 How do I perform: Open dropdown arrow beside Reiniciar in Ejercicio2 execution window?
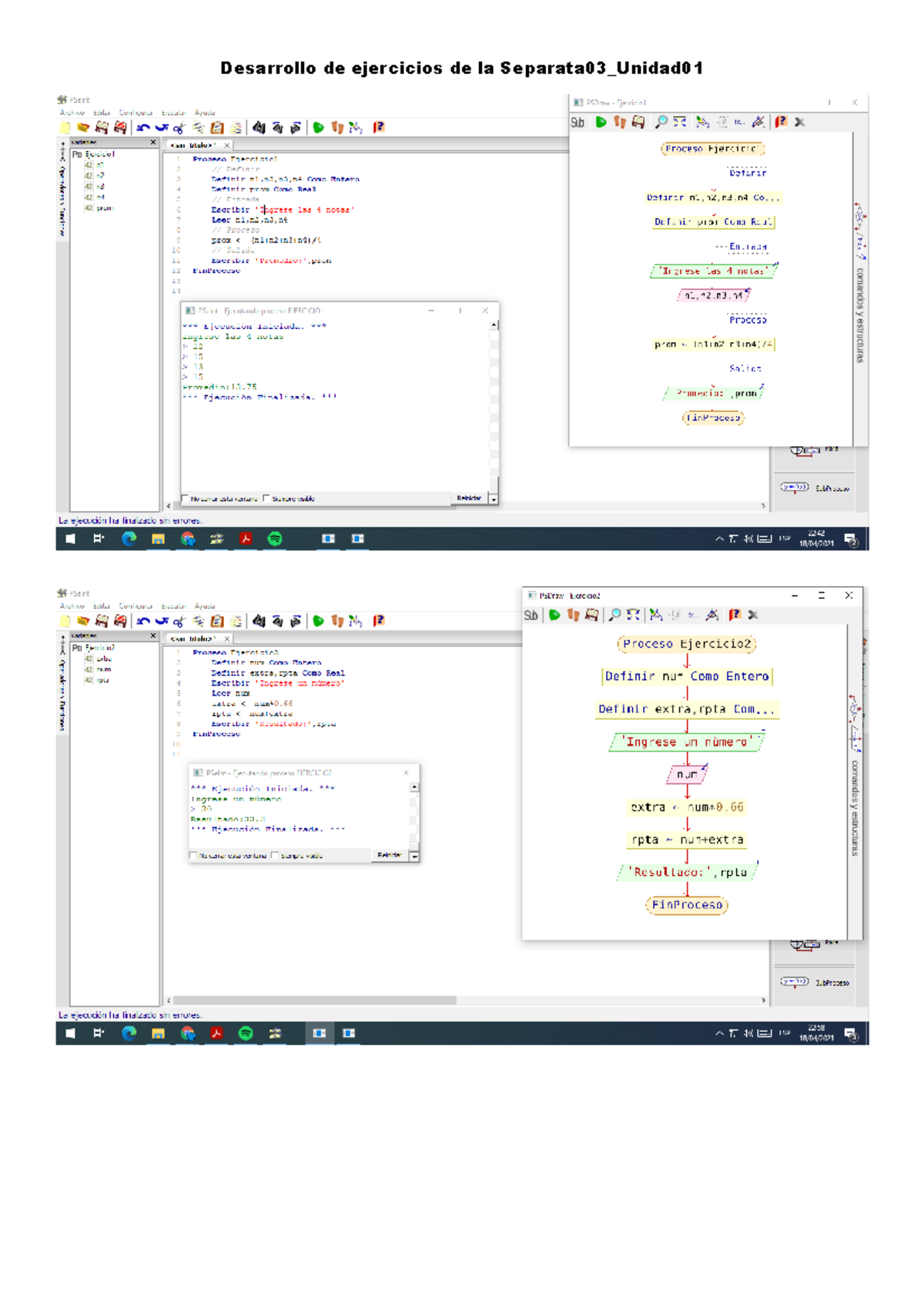coord(414,856)
